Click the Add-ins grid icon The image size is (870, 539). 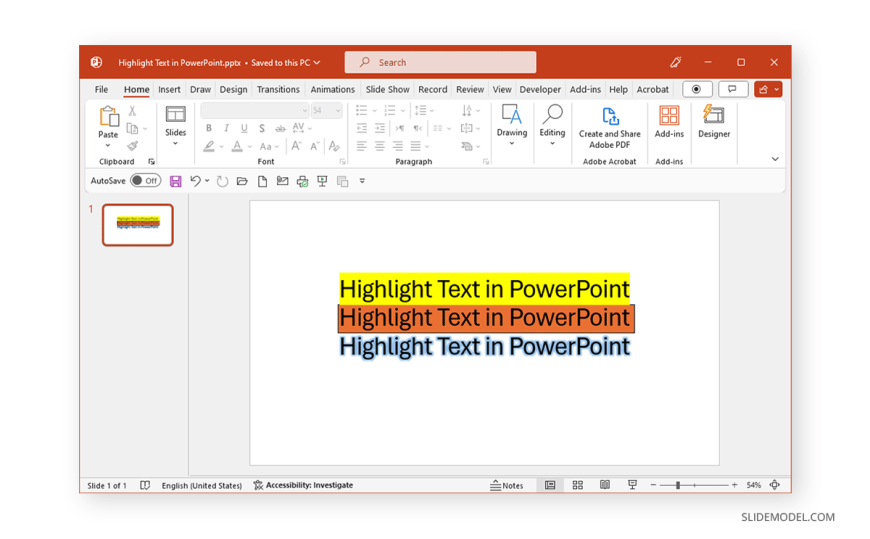click(669, 115)
